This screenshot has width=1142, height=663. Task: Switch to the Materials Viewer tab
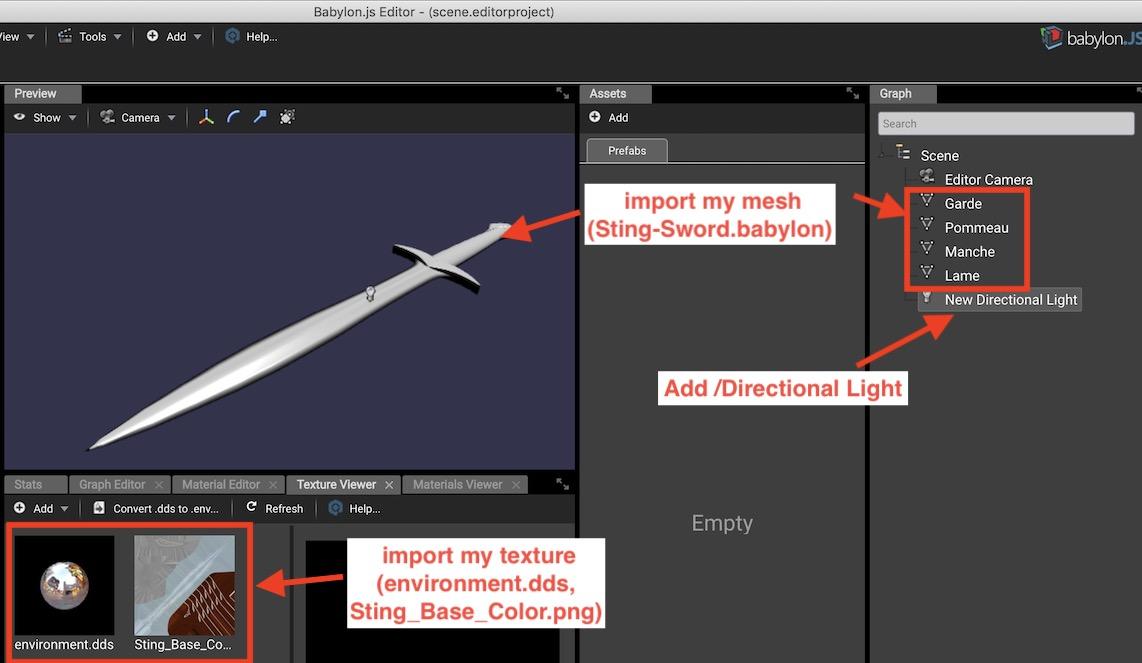point(457,484)
